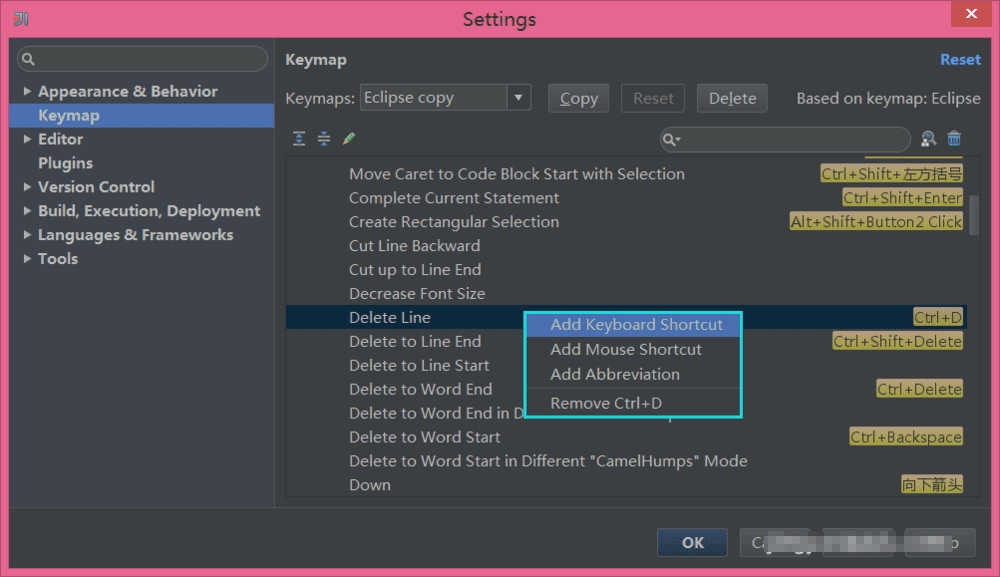This screenshot has height=577, width=1000.
Task: Click the blue Reset link
Action: 960,60
